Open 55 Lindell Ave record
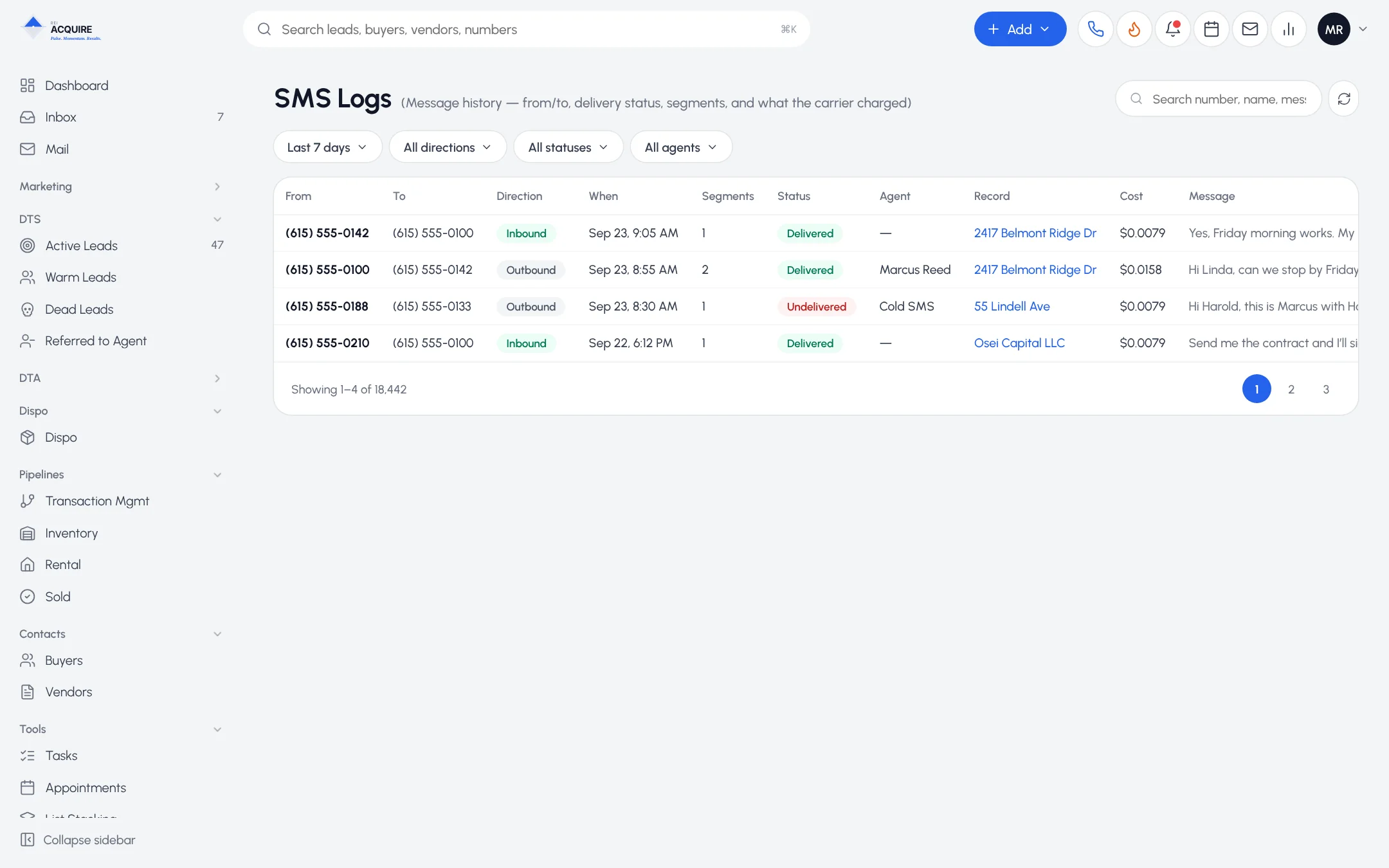Image resolution: width=1389 pixels, height=868 pixels. [x=1012, y=307]
